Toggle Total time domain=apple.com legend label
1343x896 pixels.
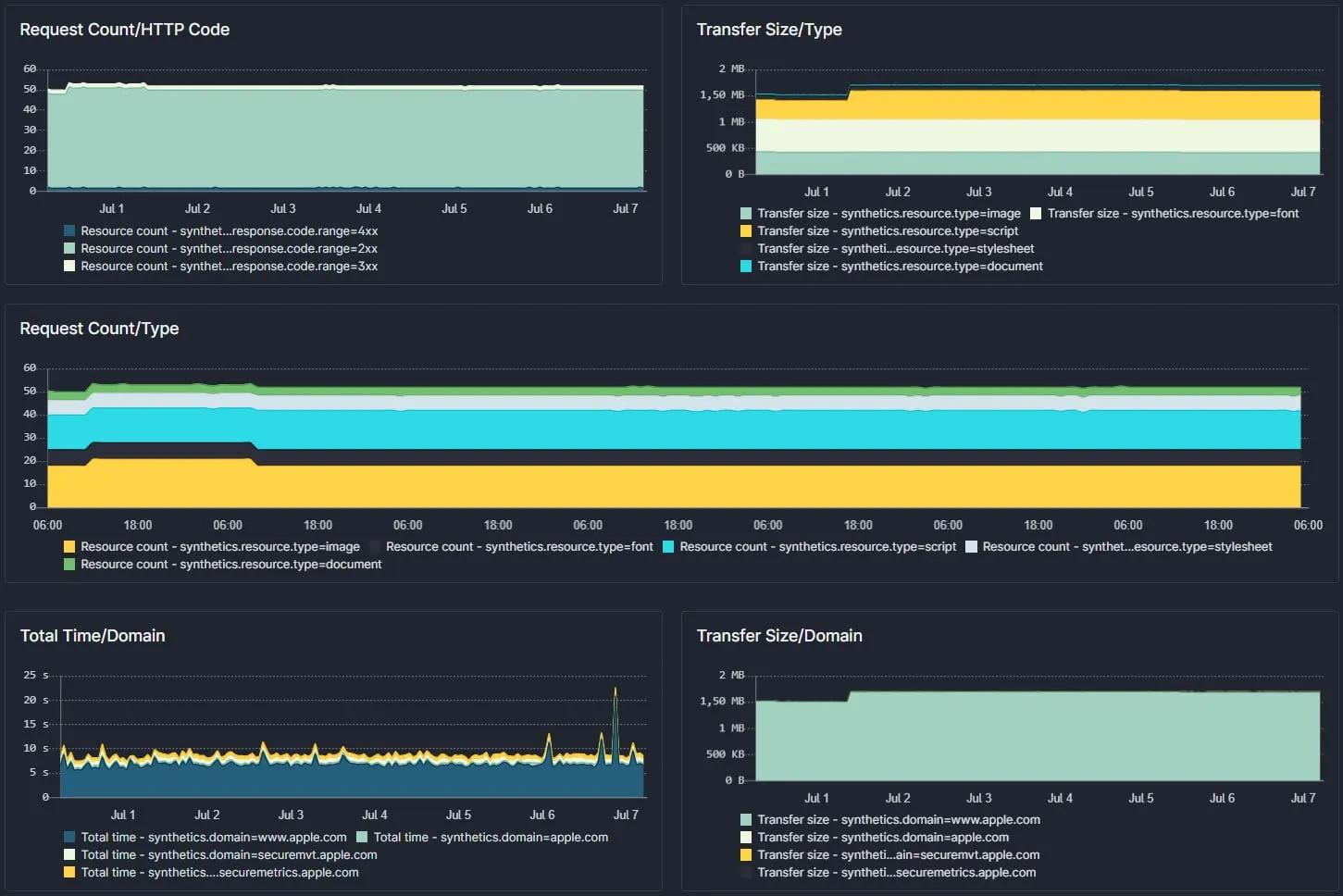pyautogui.click(x=491, y=838)
